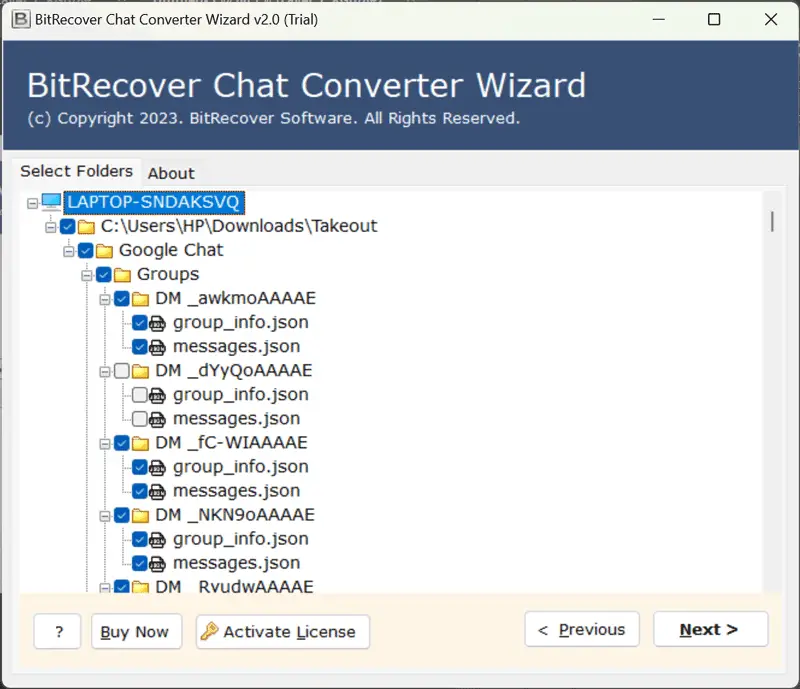
Task: Open the About tab
Action: (x=171, y=174)
